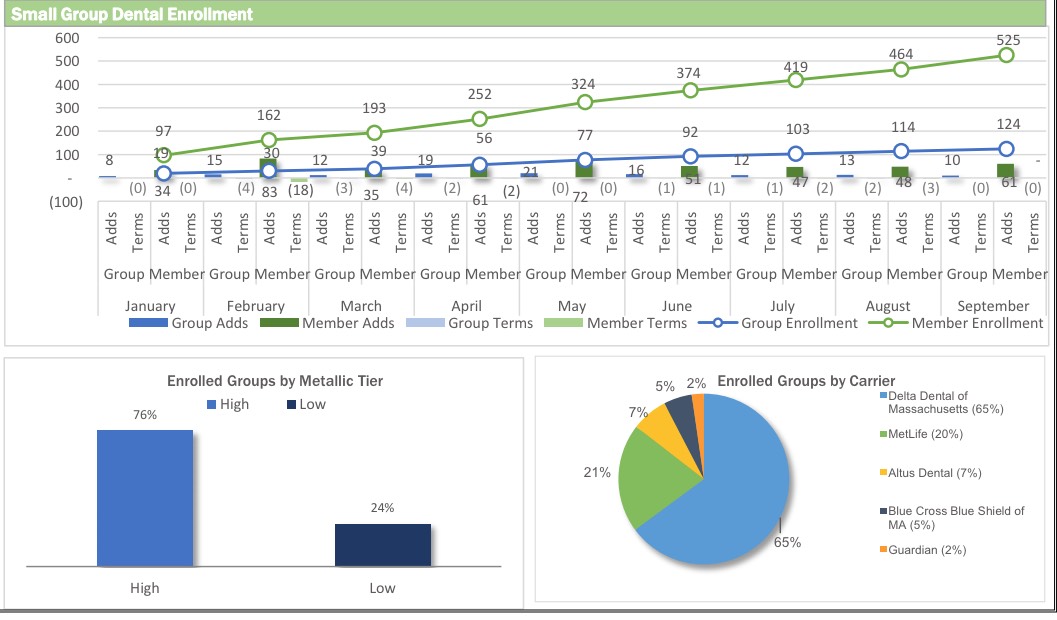Viewport: 1057px width, 620px height.
Task: Select the Group Terms legend entry
Action: (x=480, y=323)
